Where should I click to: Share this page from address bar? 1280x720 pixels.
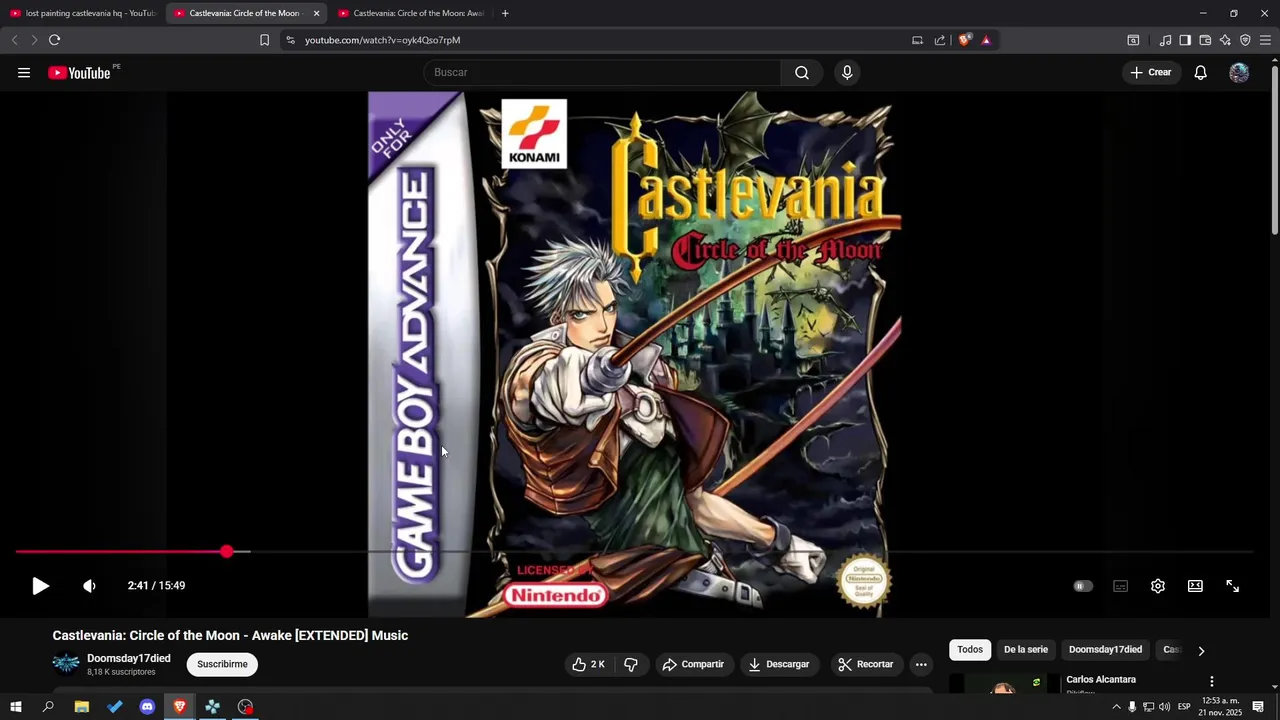pyautogui.click(x=940, y=40)
